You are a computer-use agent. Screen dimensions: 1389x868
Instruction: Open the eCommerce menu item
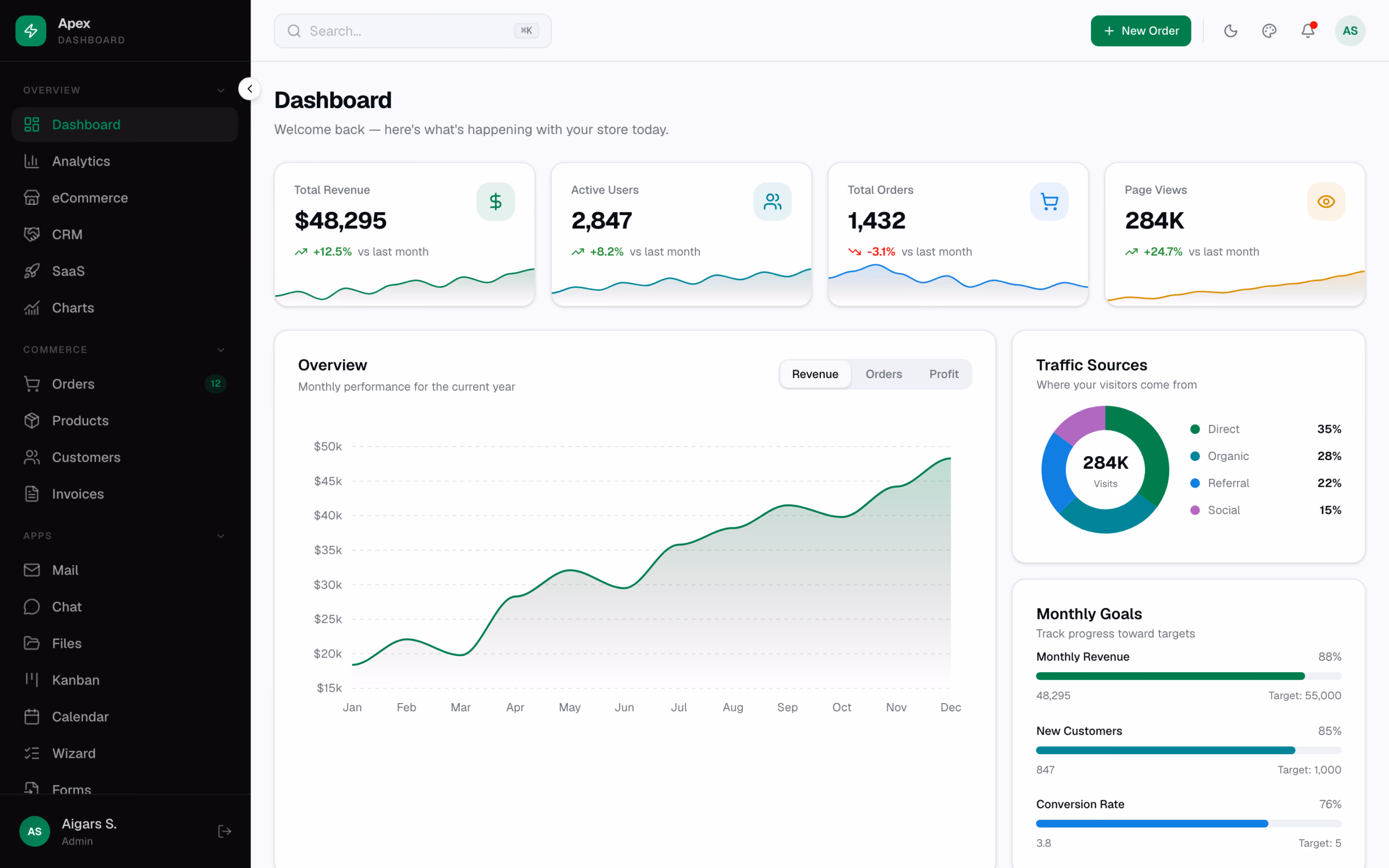point(125,198)
